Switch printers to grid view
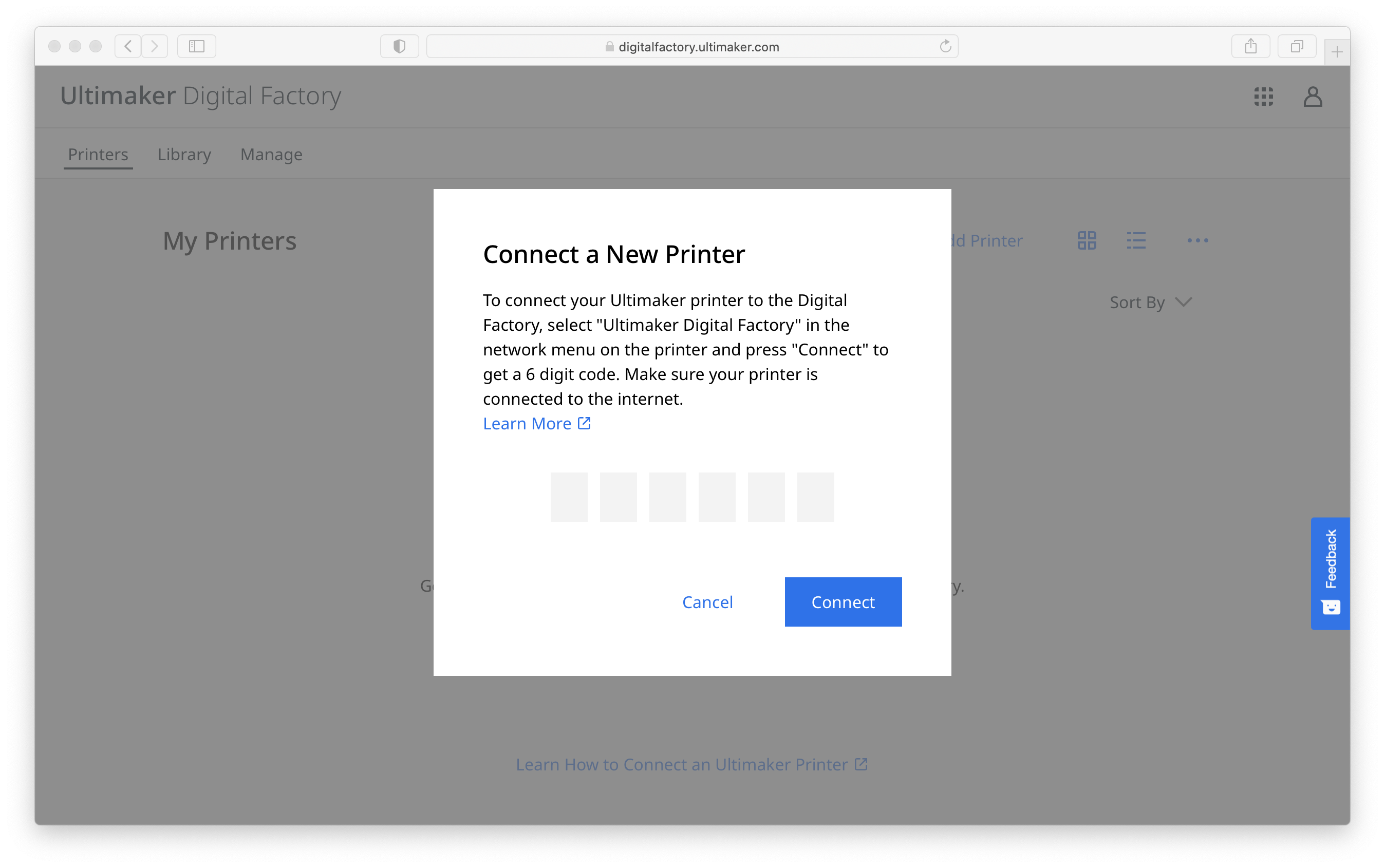 (1086, 240)
